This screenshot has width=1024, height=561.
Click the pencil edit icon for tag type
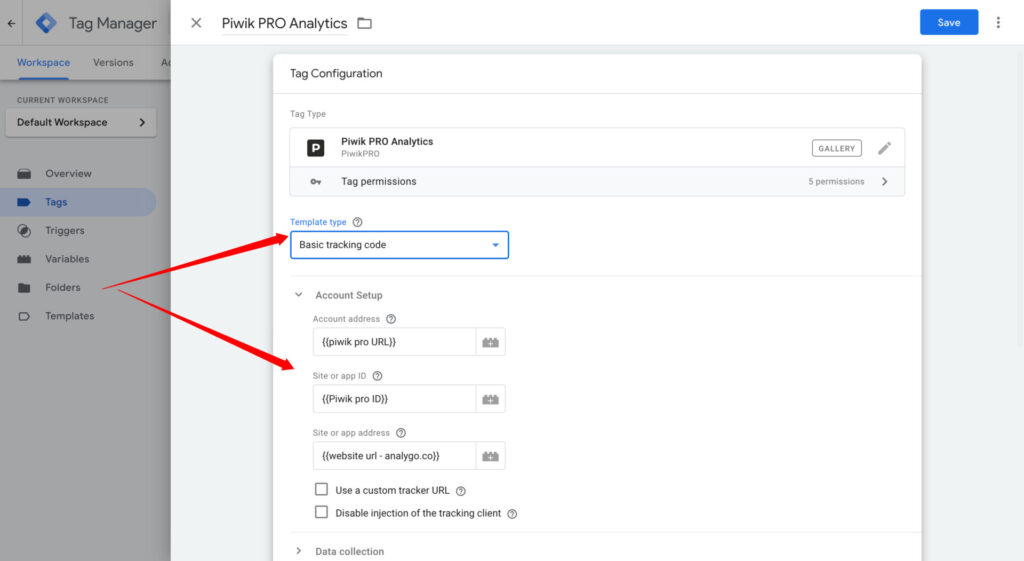(x=884, y=148)
